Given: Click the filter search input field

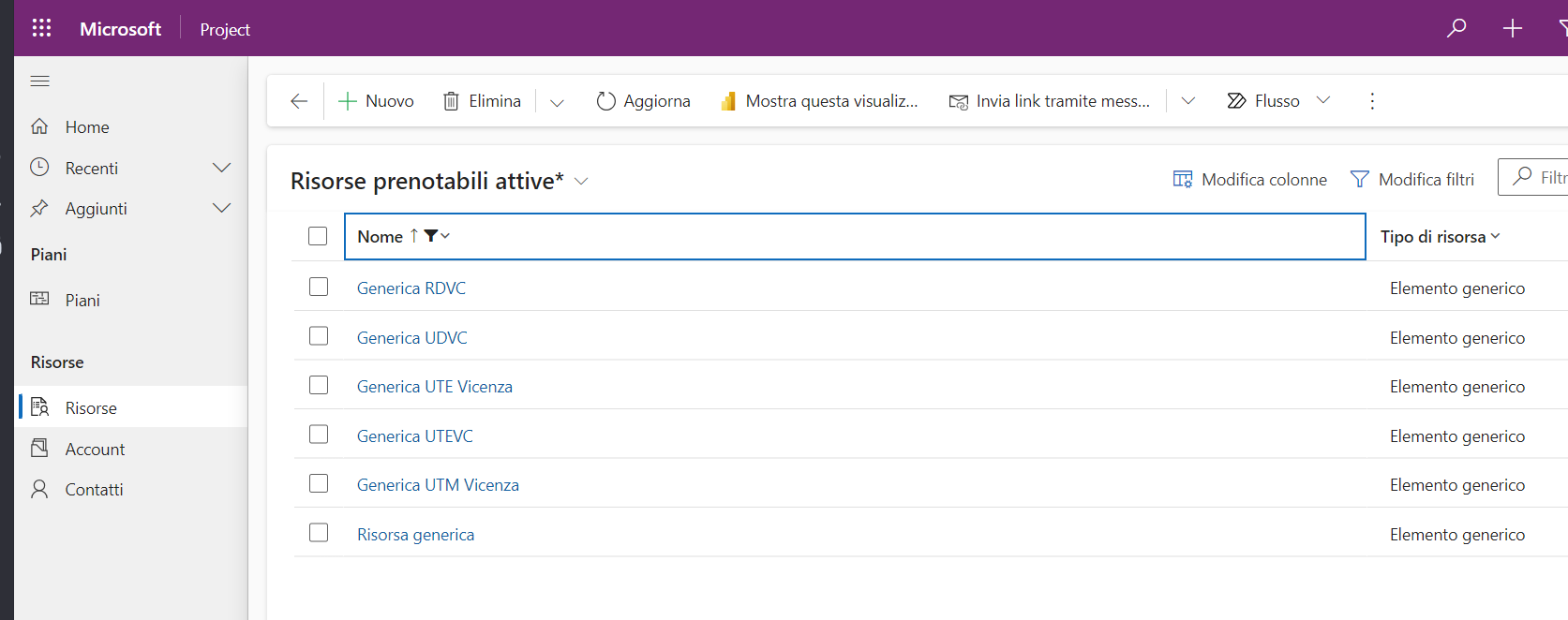Looking at the screenshot, I should (x=1533, y=177).
